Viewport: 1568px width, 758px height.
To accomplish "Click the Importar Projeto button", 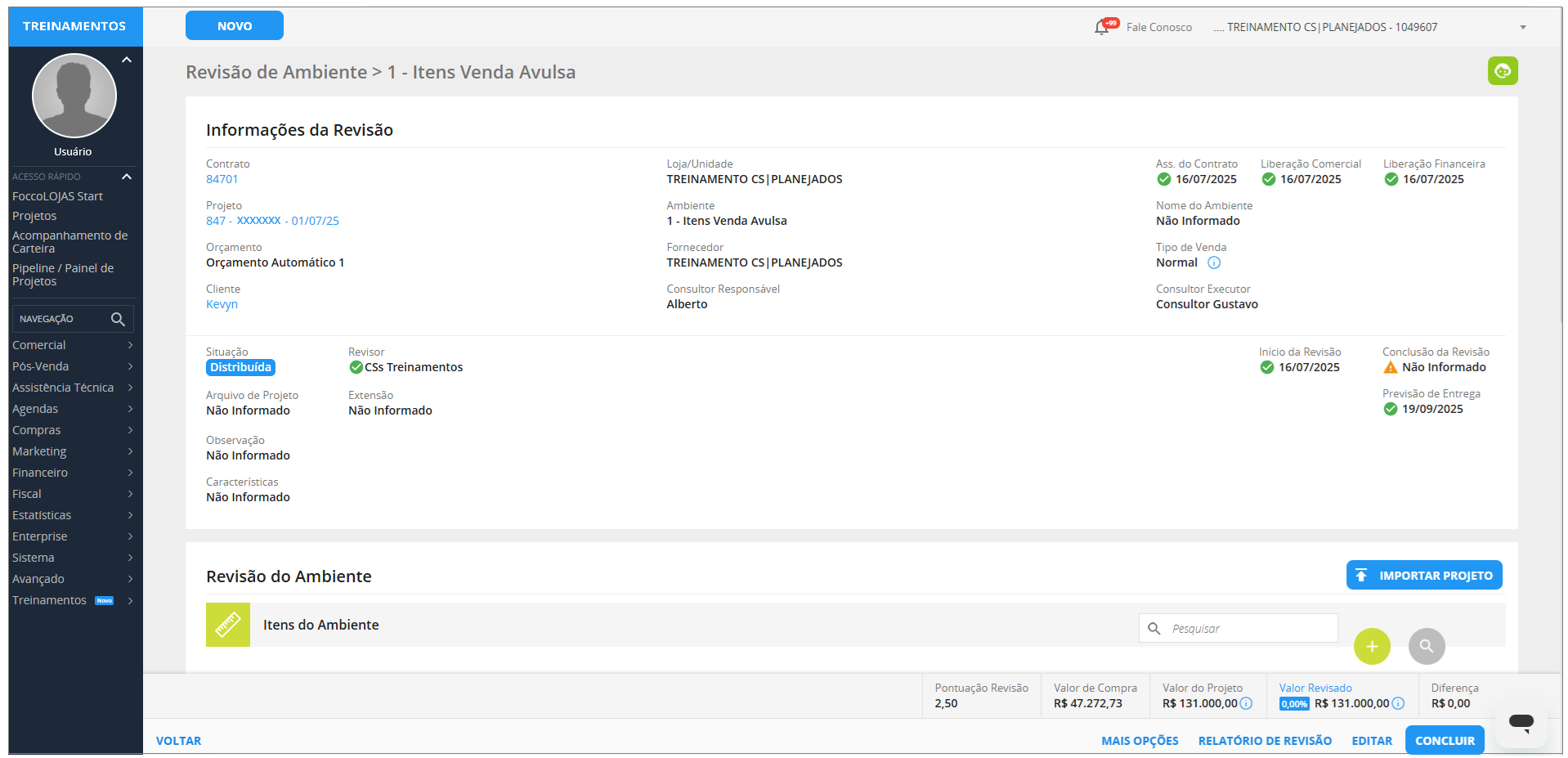I will pyautogui.click(x=1423, y=575).
